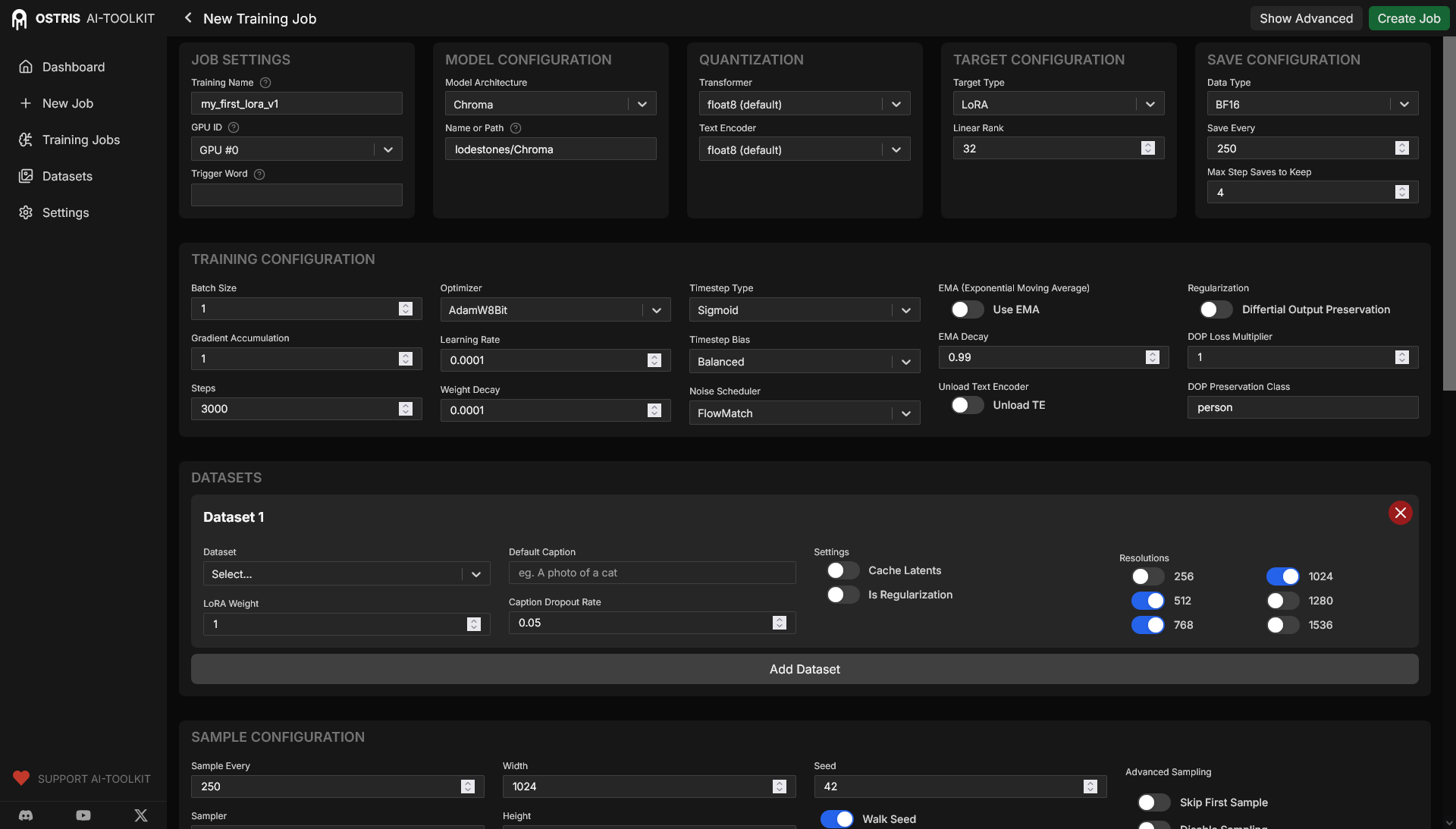Enable the Unload TE switch
This screenshot has width=1456, height=829.
click(x=967, y=405)
